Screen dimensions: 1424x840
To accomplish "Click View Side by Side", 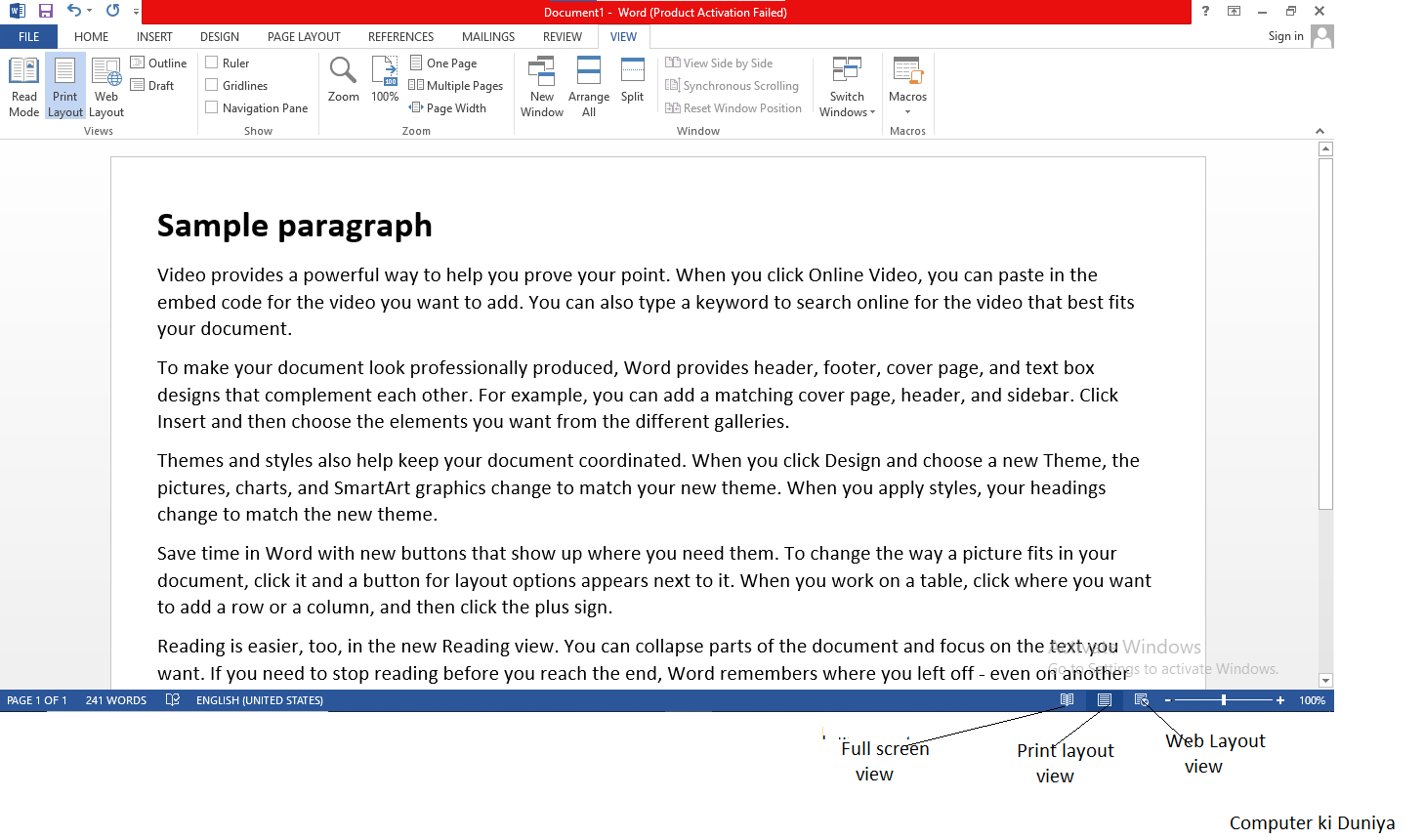I will [719, 63].
